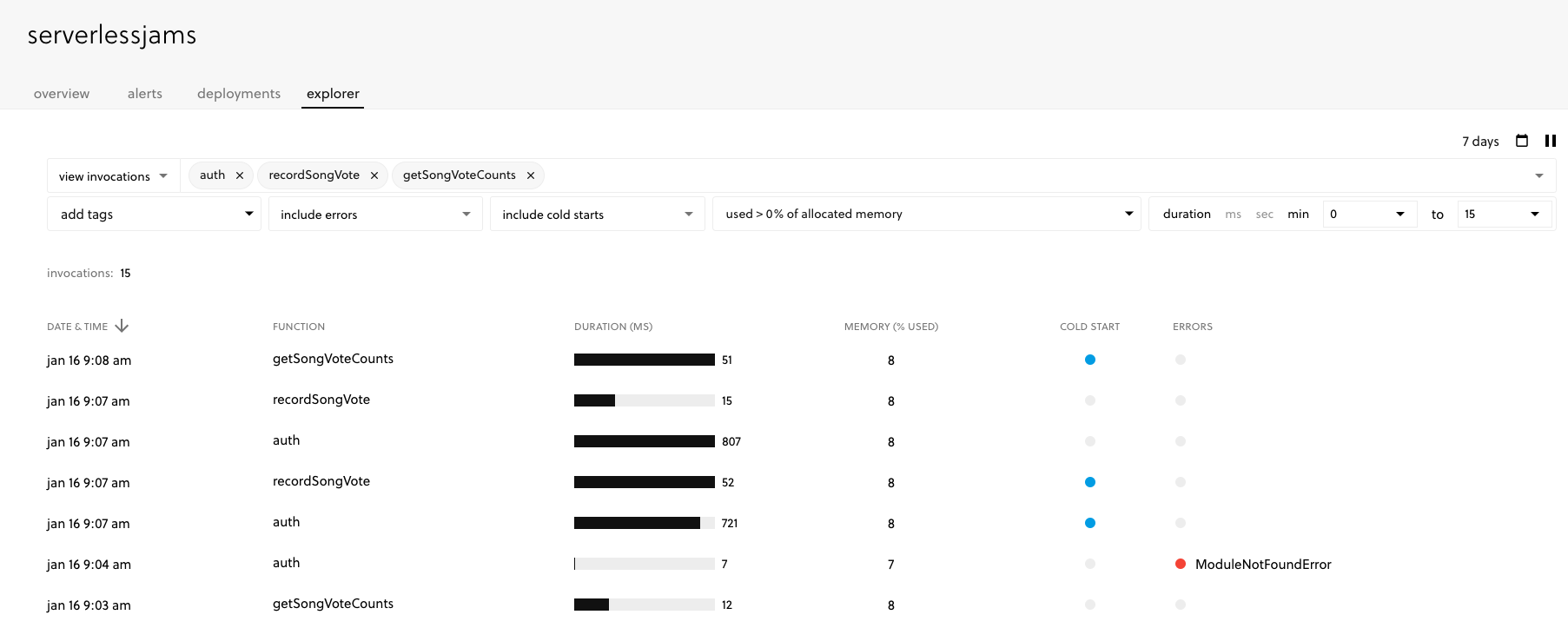Open the jan 16 9:03 am getSongVoteCounts row

(89, 605)
